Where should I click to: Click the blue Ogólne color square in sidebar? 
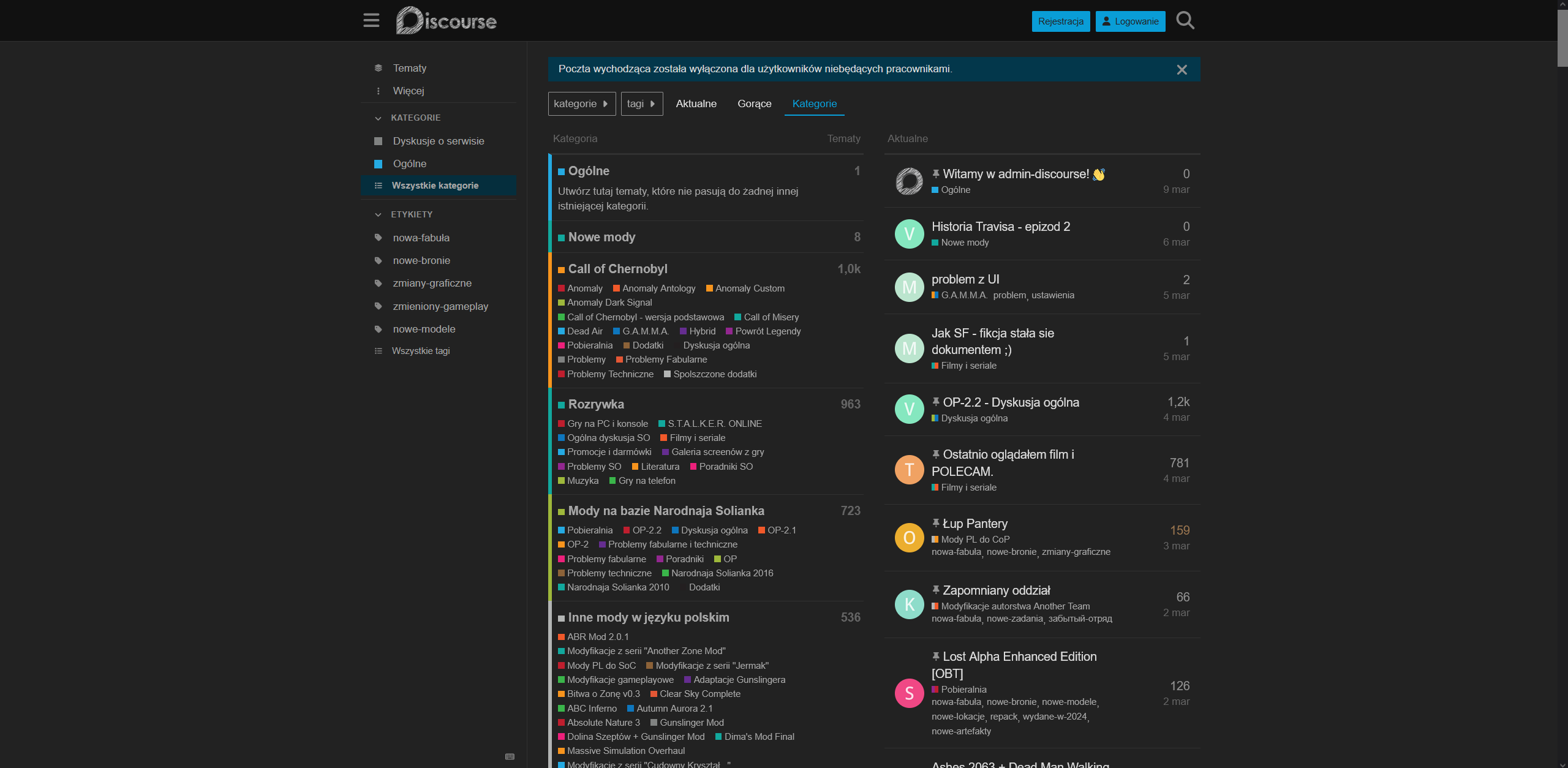click(378, 164)
